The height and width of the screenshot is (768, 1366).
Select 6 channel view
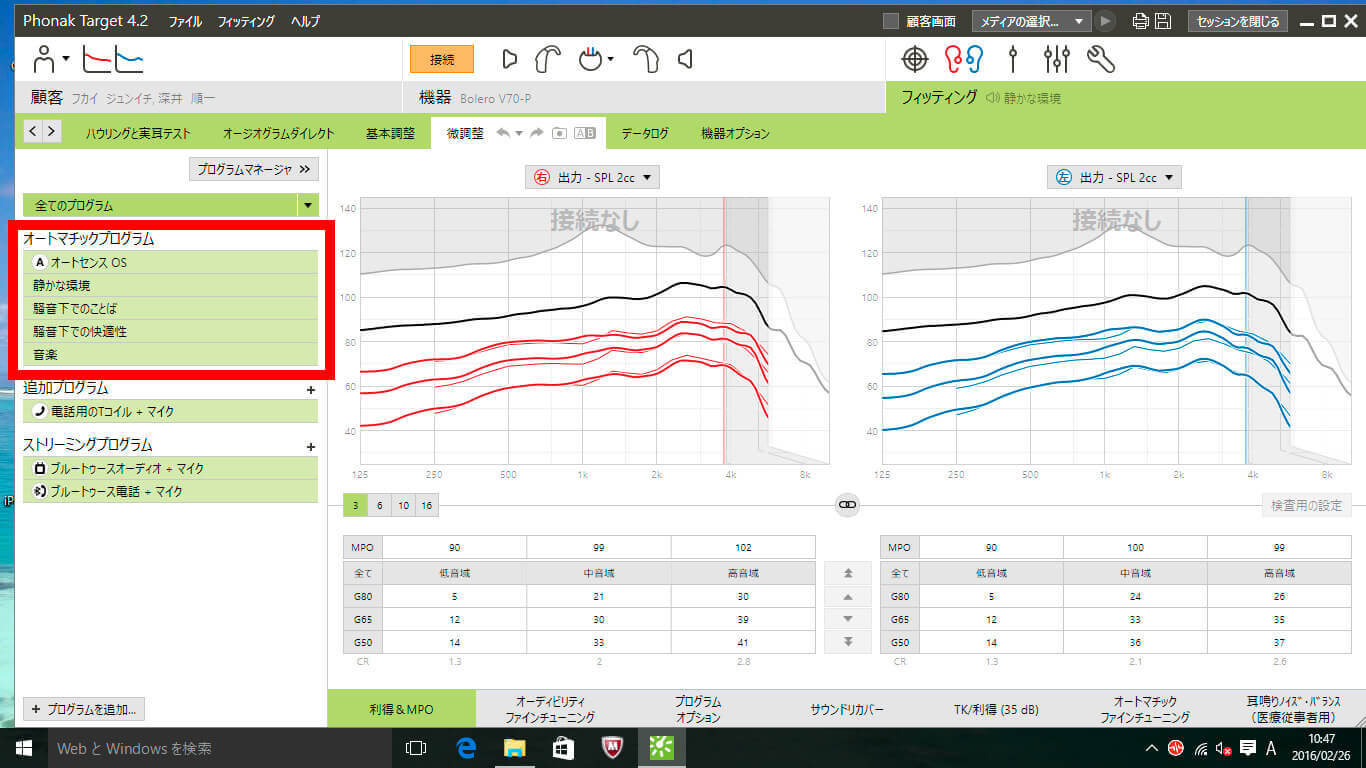tap(380, 506)
